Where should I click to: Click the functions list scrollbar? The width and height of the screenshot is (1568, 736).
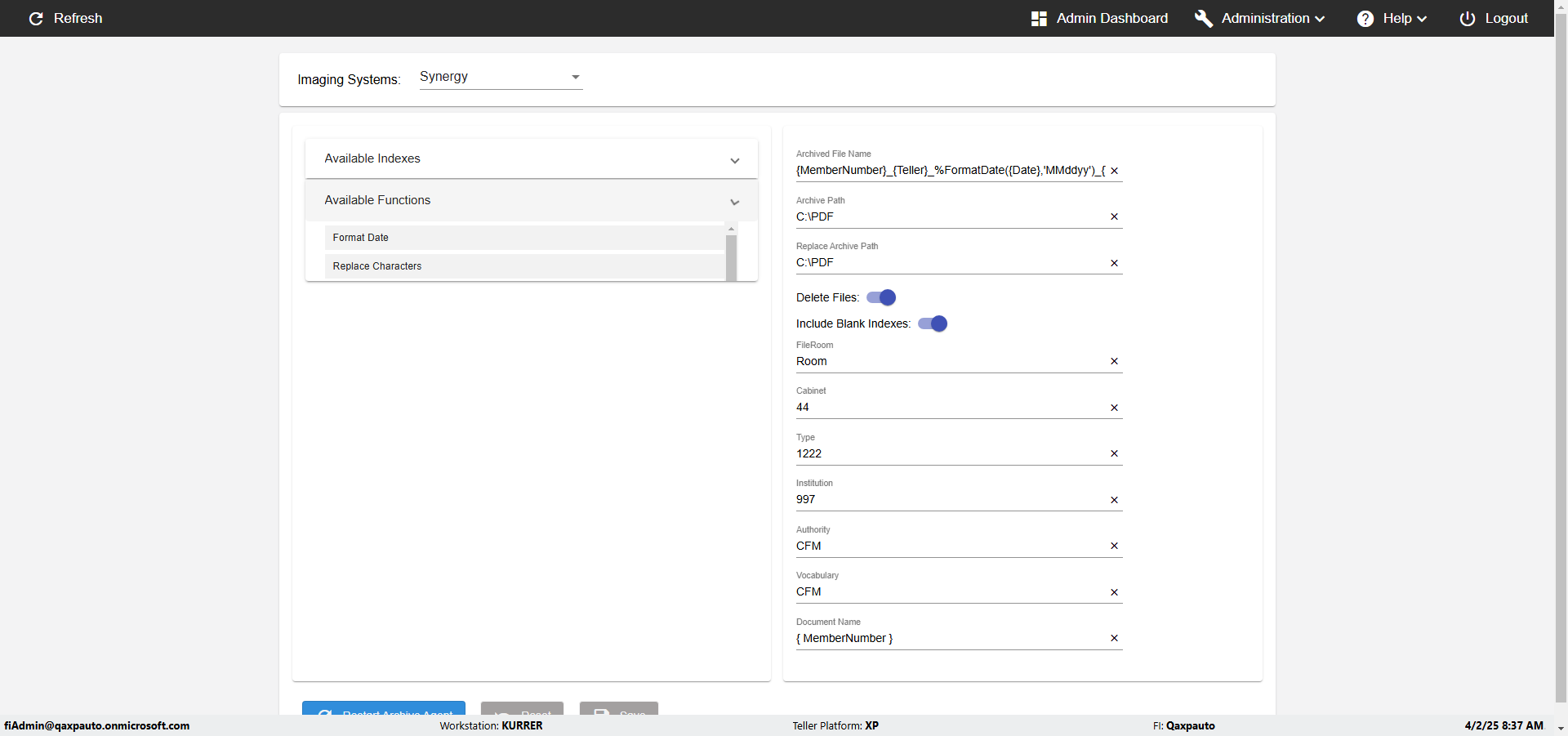point(731,256)
